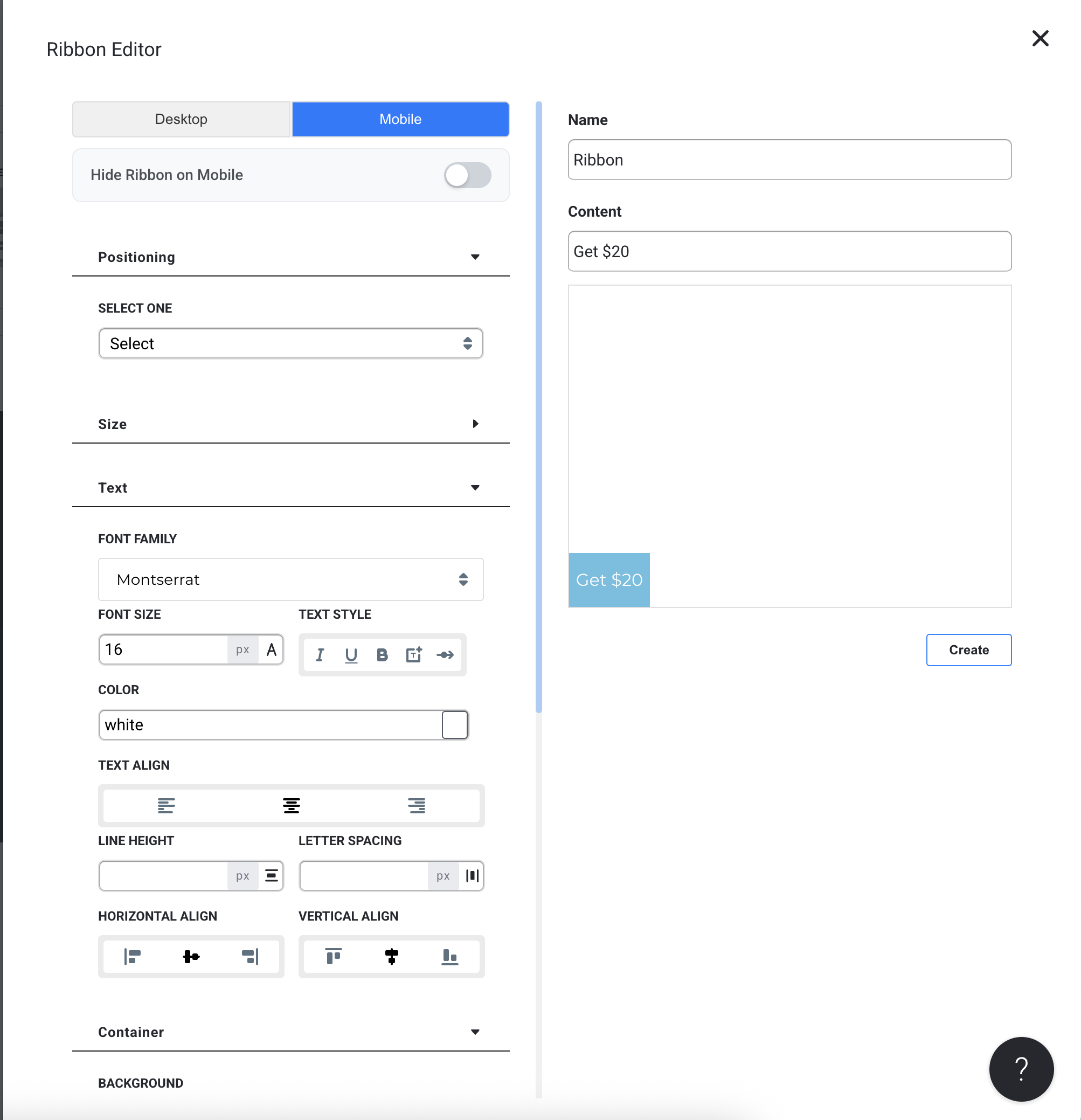Toggle italic text style
Screen dimensions: 1081x1120
pyautogui.click(x=320, y=655)
